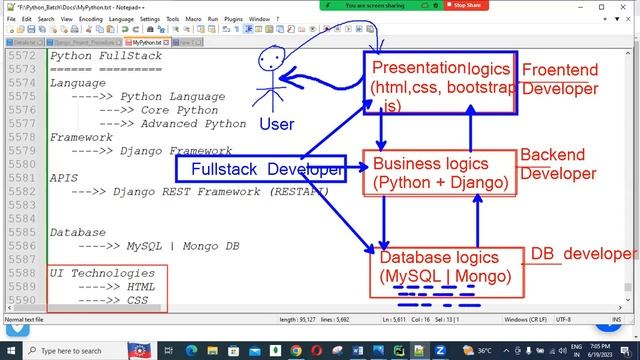The width and height of the screenshot is (640, 360).
Task: Click line number 5579 in margin
Action: (x=22, y=151)
